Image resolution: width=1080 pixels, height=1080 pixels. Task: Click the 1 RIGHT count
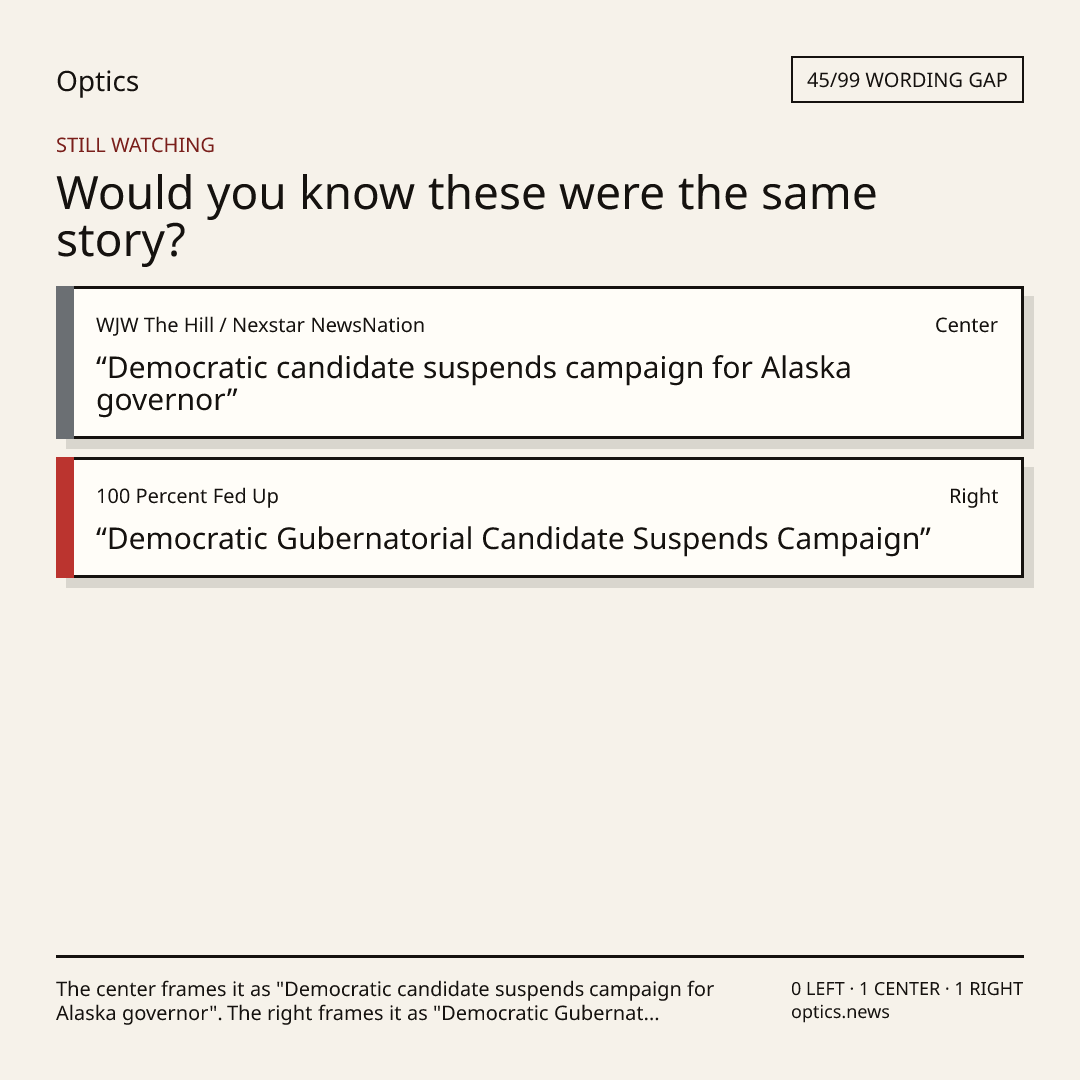click(x=988, y=989)
